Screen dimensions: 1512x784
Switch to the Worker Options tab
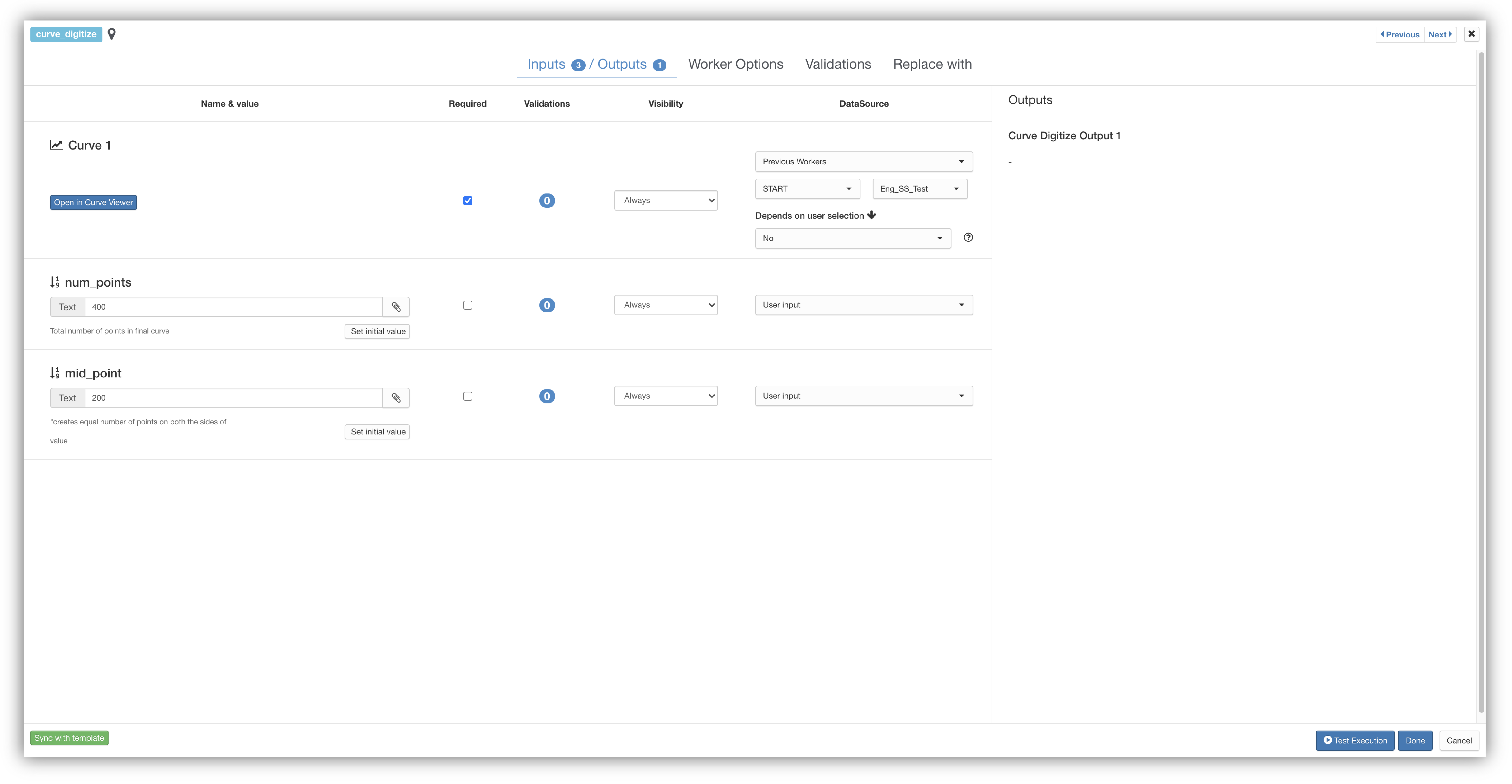tap(735, 65)
